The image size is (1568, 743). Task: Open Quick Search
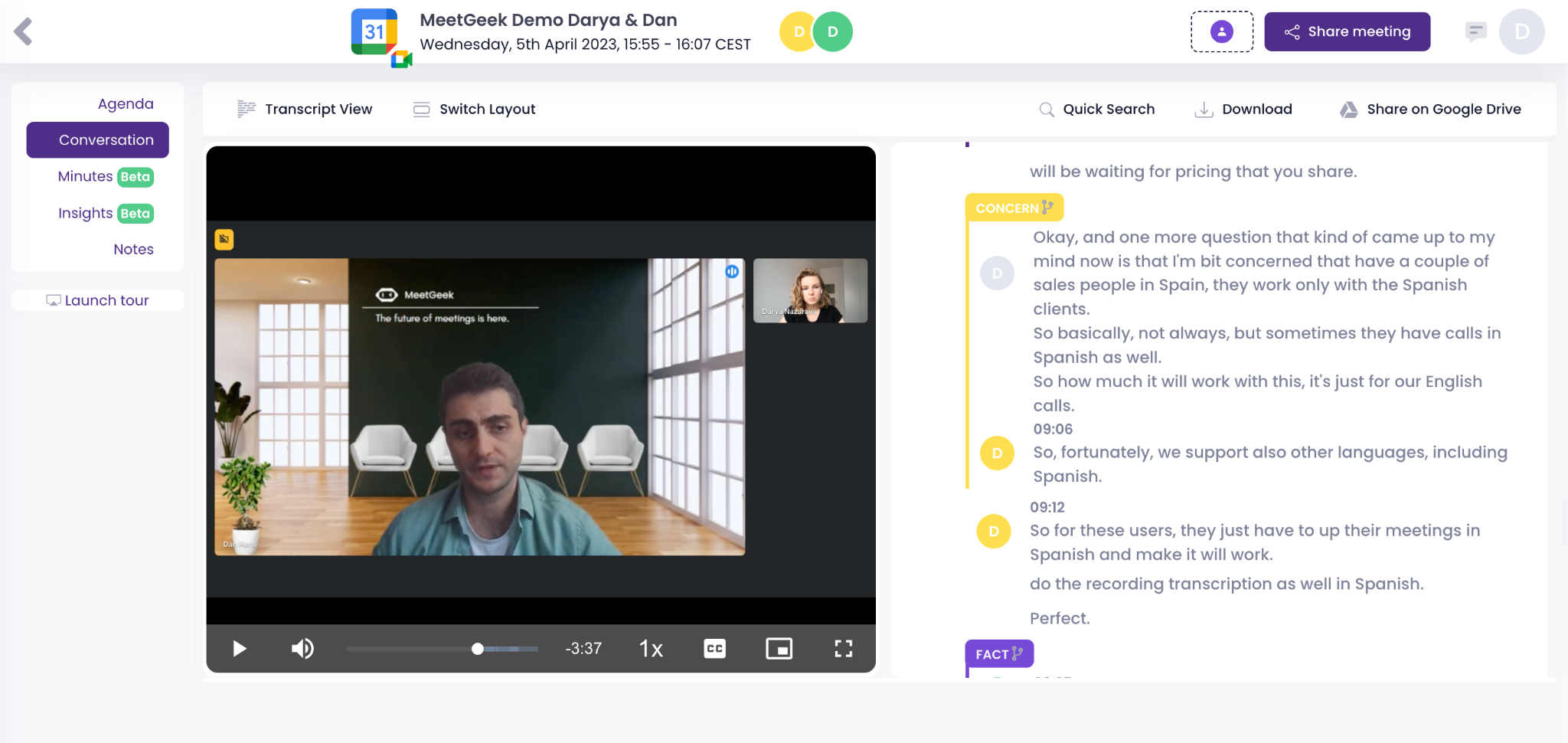[1096, 109]
